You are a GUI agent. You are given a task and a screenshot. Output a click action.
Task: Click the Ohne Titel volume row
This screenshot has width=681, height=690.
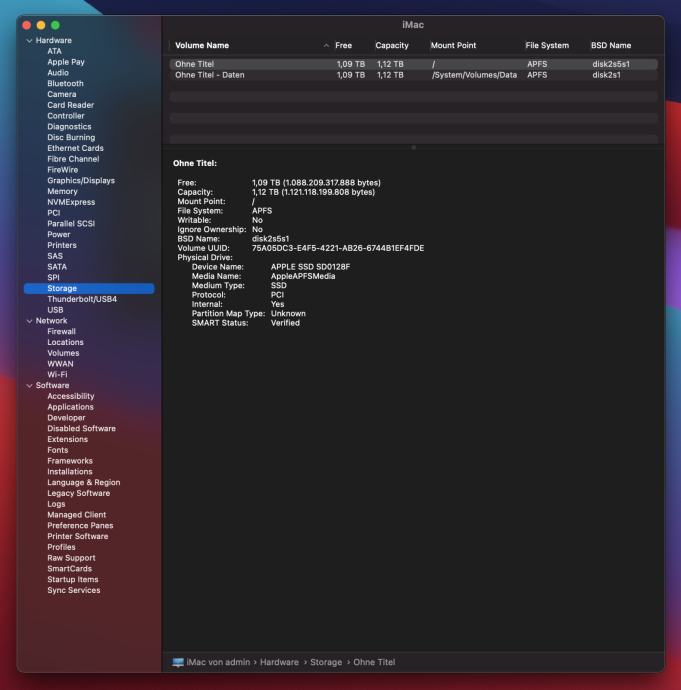click(195, 64)
